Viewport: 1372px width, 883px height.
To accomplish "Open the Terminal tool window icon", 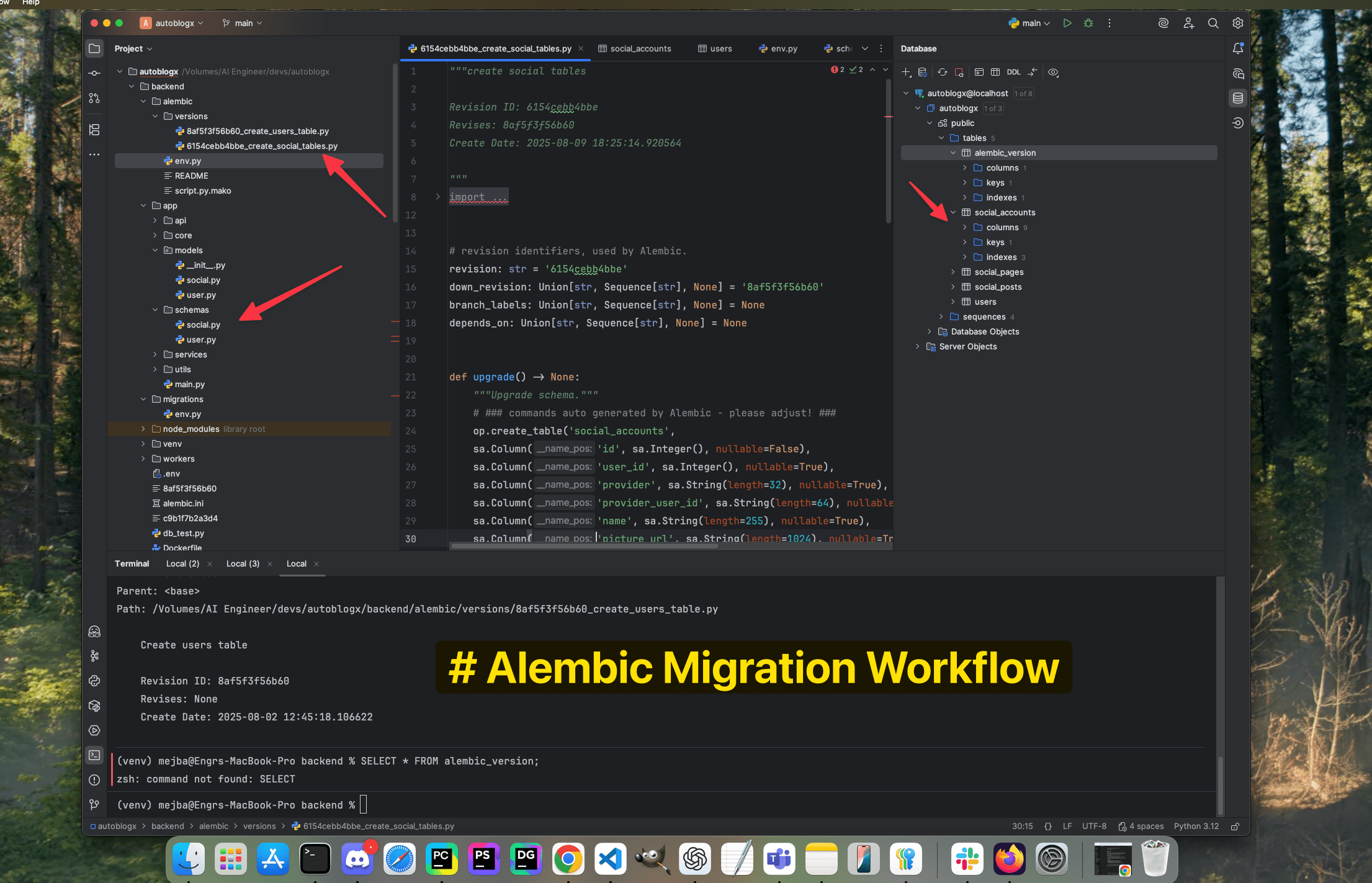I will click(94, 755).
